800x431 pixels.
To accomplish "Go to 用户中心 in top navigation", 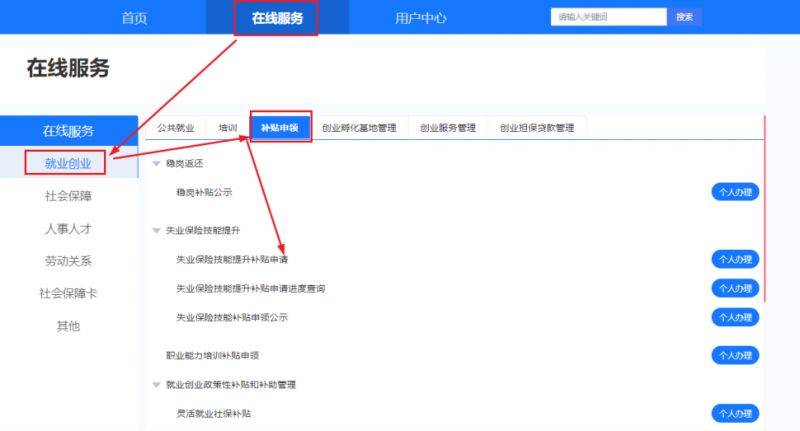I will [420, 18].
